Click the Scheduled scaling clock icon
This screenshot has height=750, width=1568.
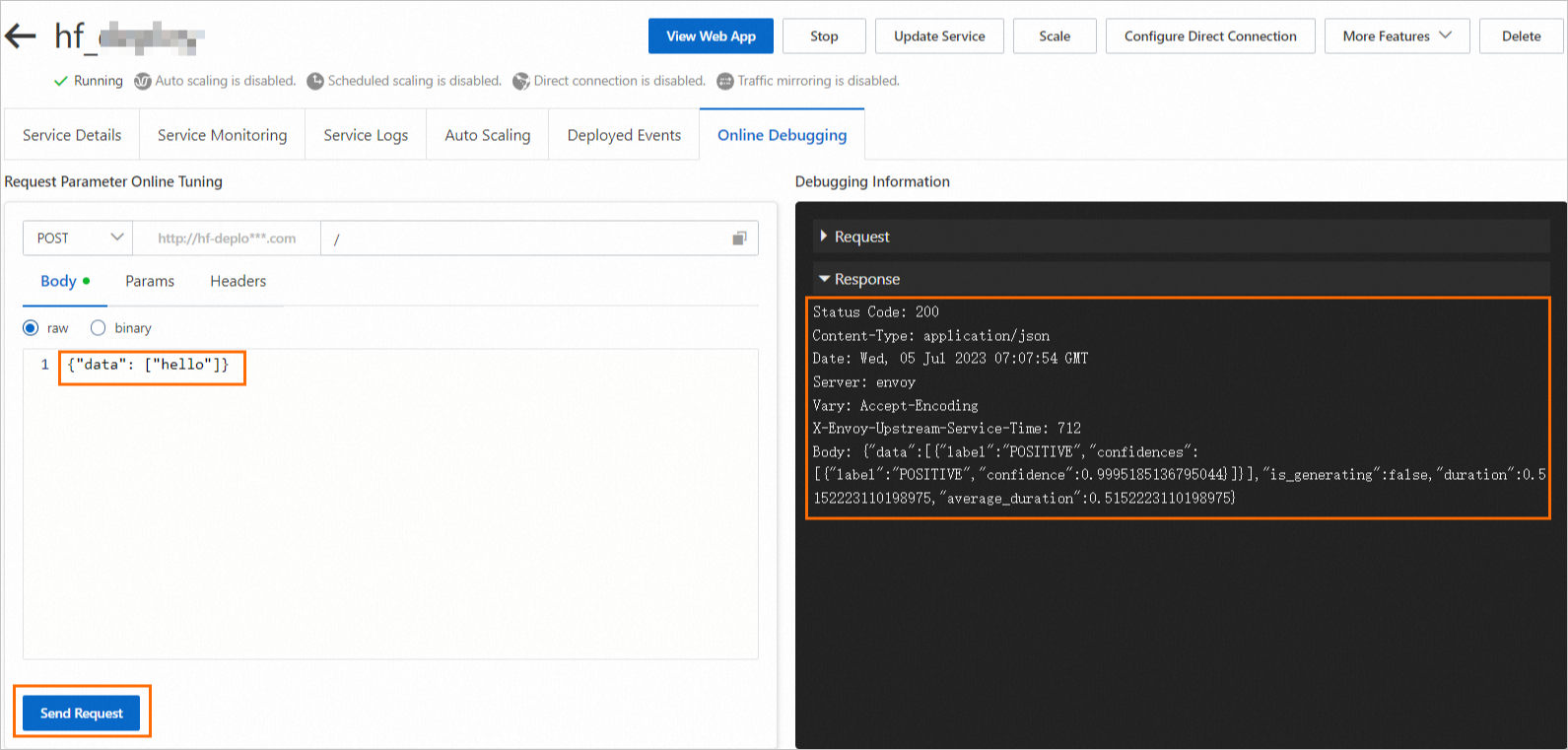coord(315,81)
